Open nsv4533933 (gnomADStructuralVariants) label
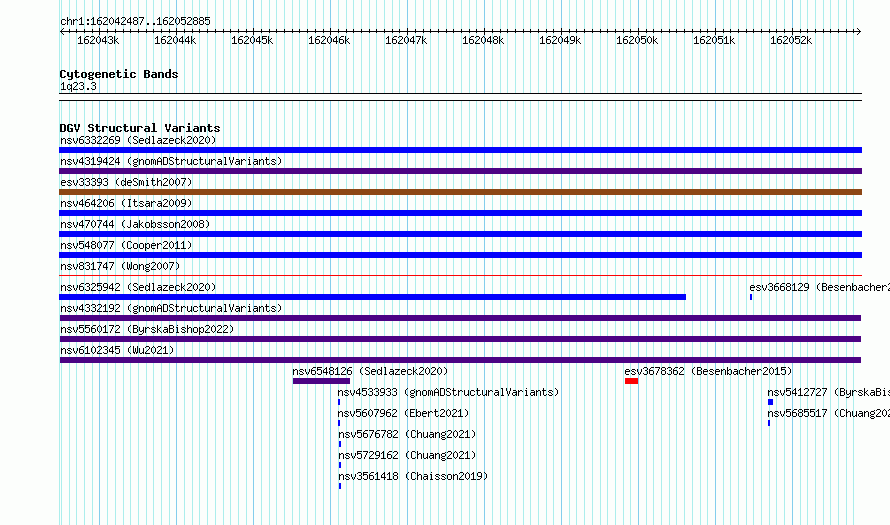Screen dimensions: 890x525 (x=448, y=392)
